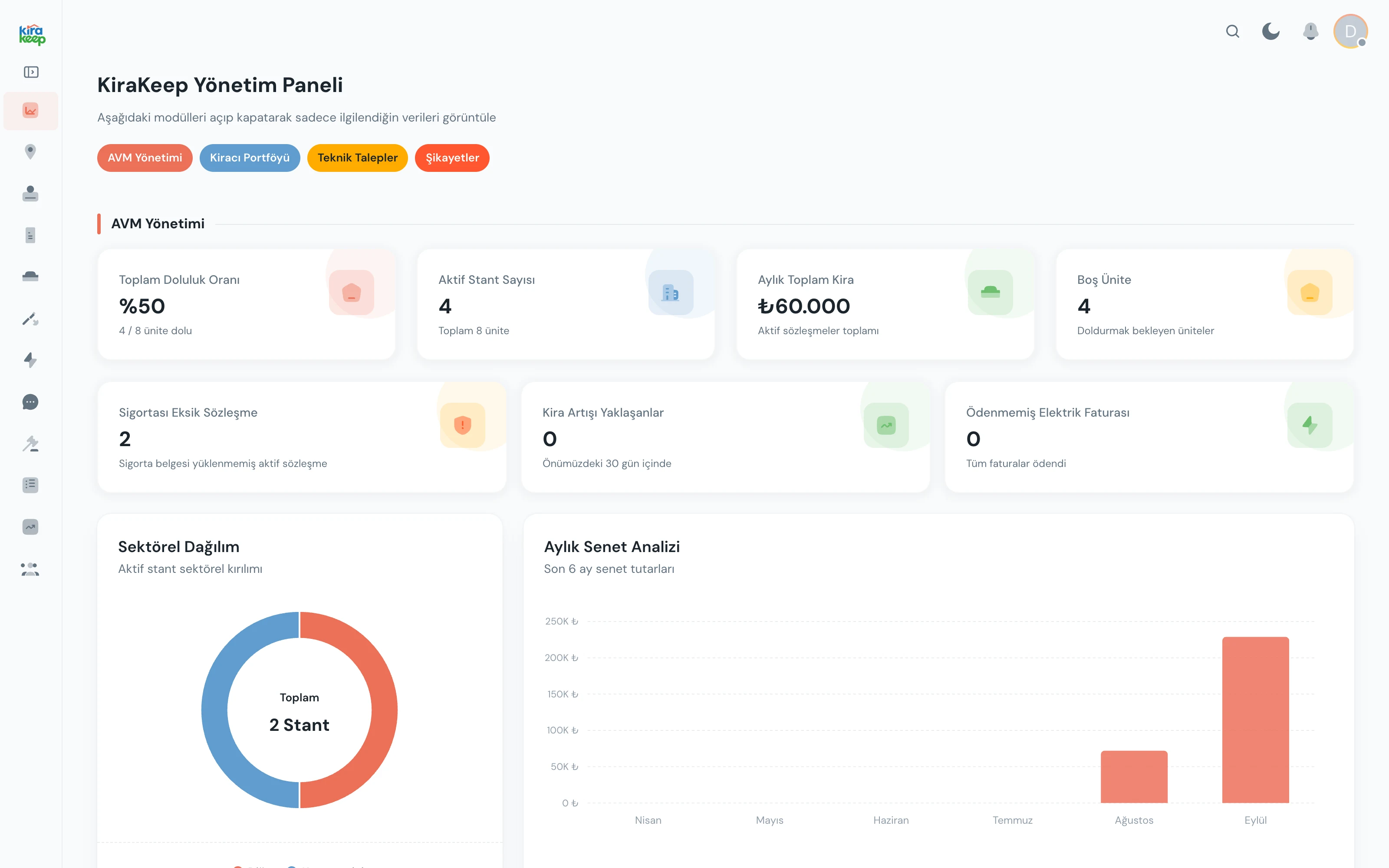Screen dimensions: 1389x868
Task: Click the Ödenmemiş Elektrik Faturası bolt icon
Action: click(1310, 425)
